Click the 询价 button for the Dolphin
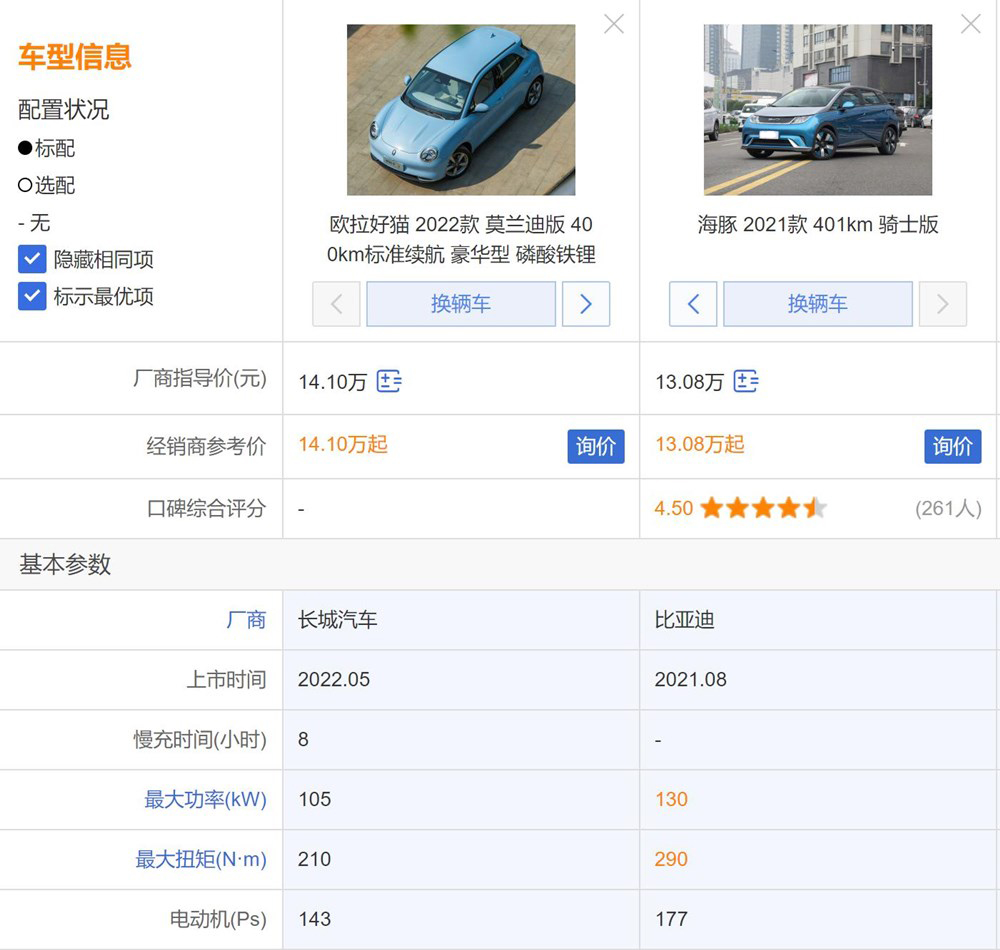 [953, 447]
